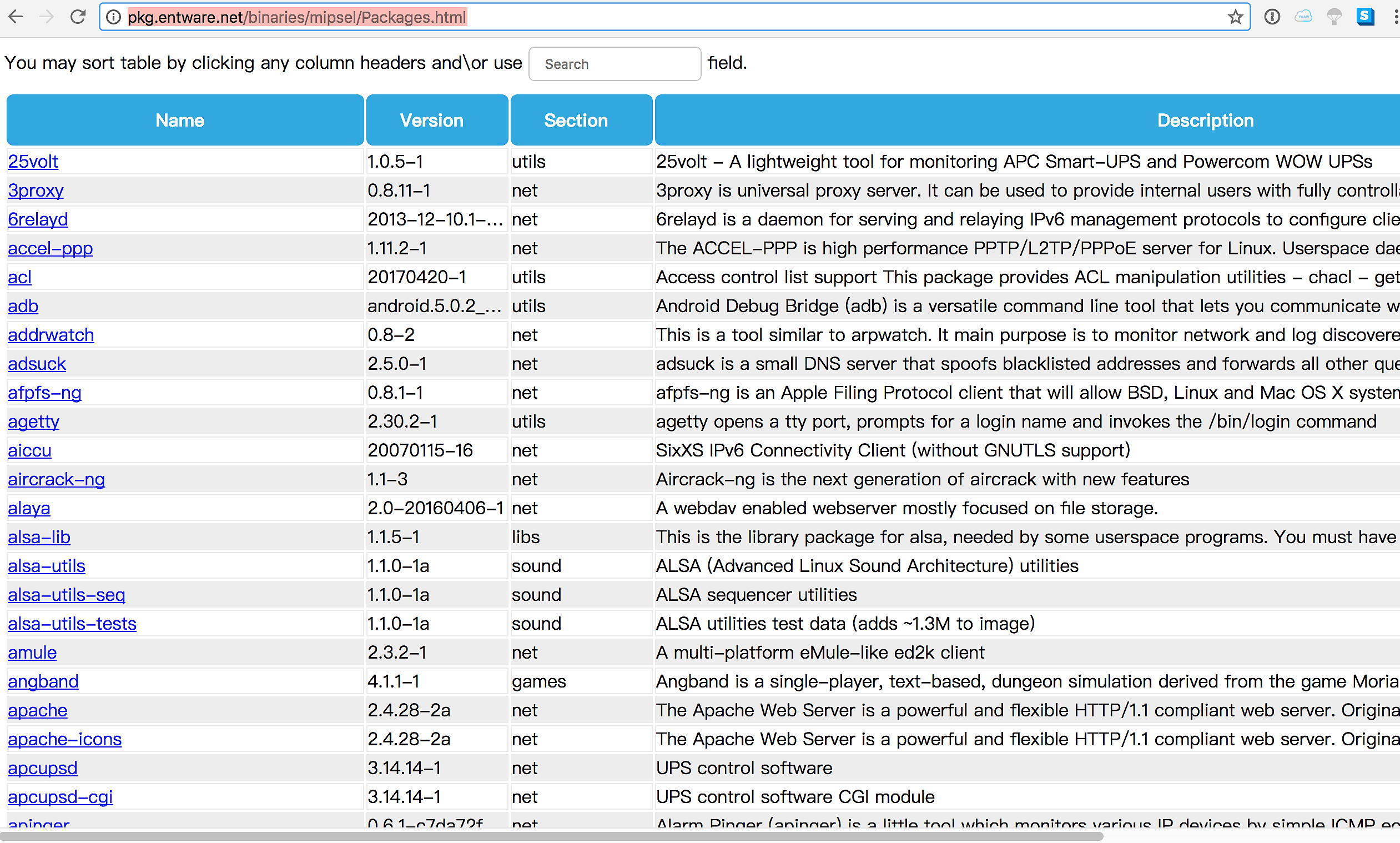The image size is (1400, 843).
Task: Open the YAAW cloud extension
Action: click(1303, 17)
